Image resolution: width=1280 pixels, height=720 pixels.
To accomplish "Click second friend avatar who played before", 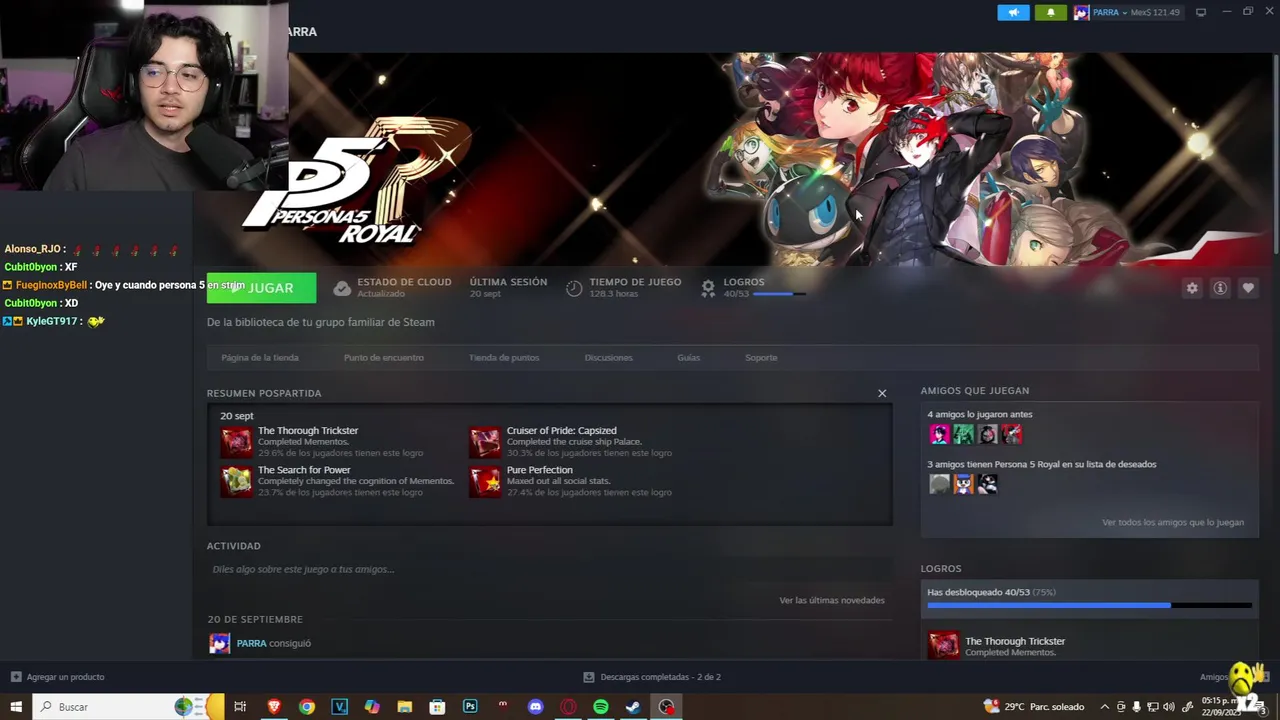I will tap(963, 434).
